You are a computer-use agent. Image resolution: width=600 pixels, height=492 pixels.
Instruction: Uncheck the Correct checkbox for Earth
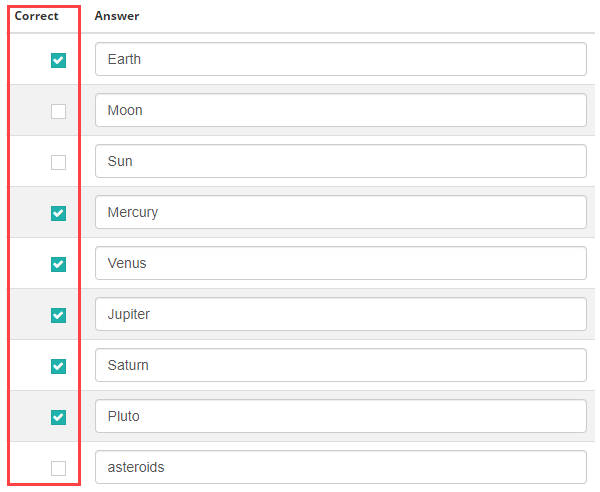(x=58, y=60)
